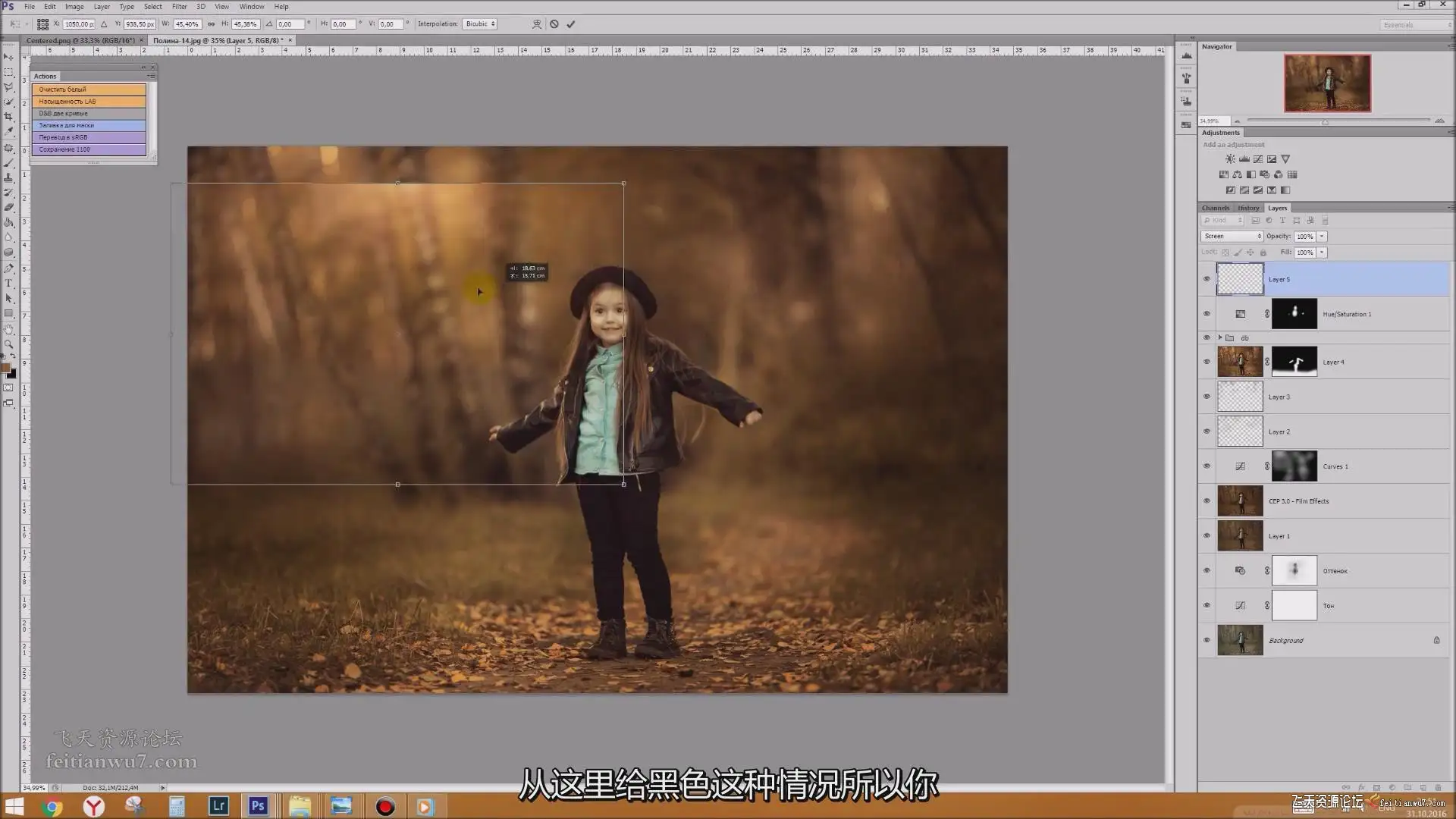Image resolution: width=1456 pixels, height=819 pixels.
Task: Hide the Curves 1 layer
Action: pos(1207,466)
